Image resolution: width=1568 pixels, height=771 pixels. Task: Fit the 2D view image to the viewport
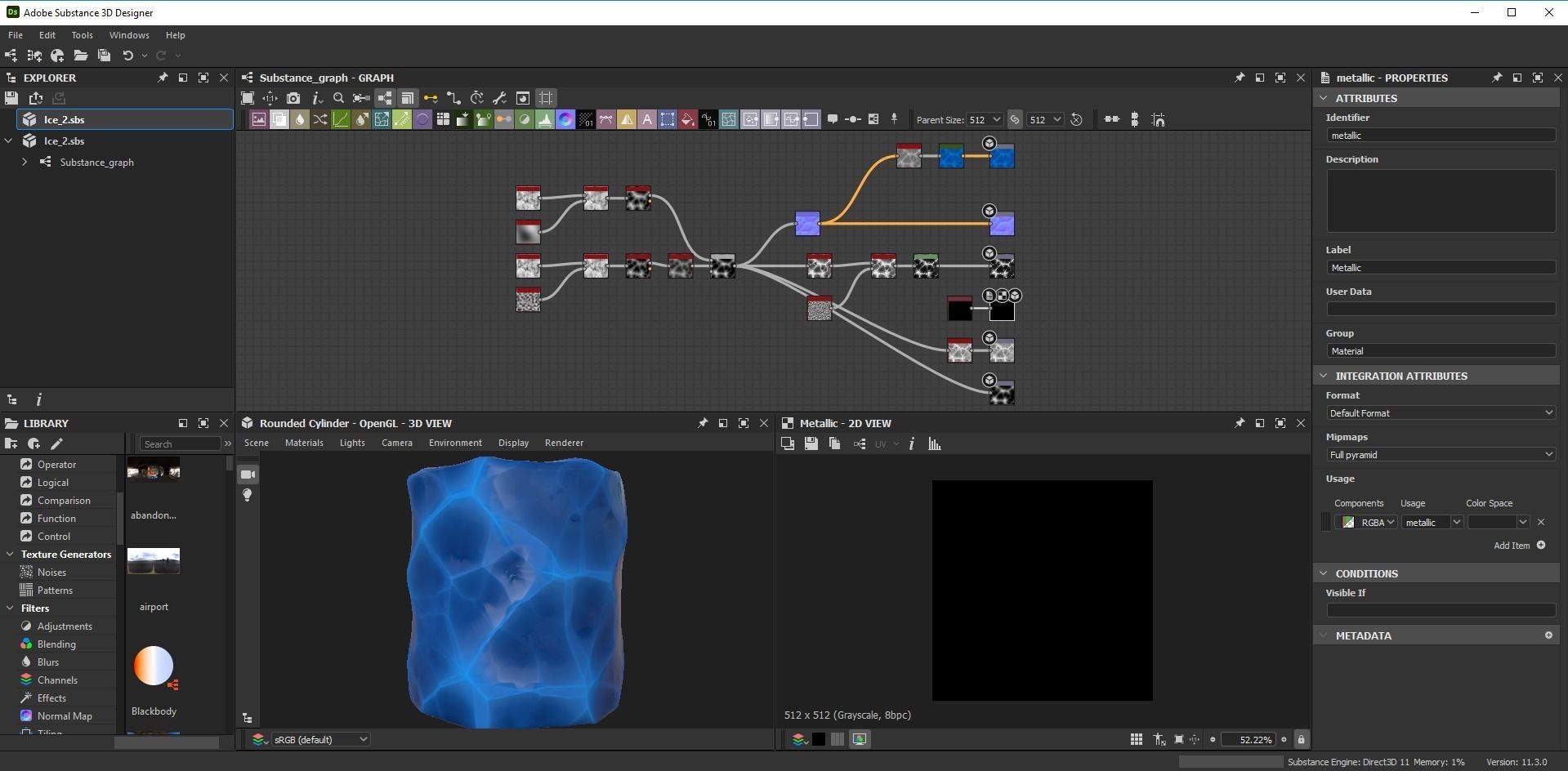pos(1178,739)
